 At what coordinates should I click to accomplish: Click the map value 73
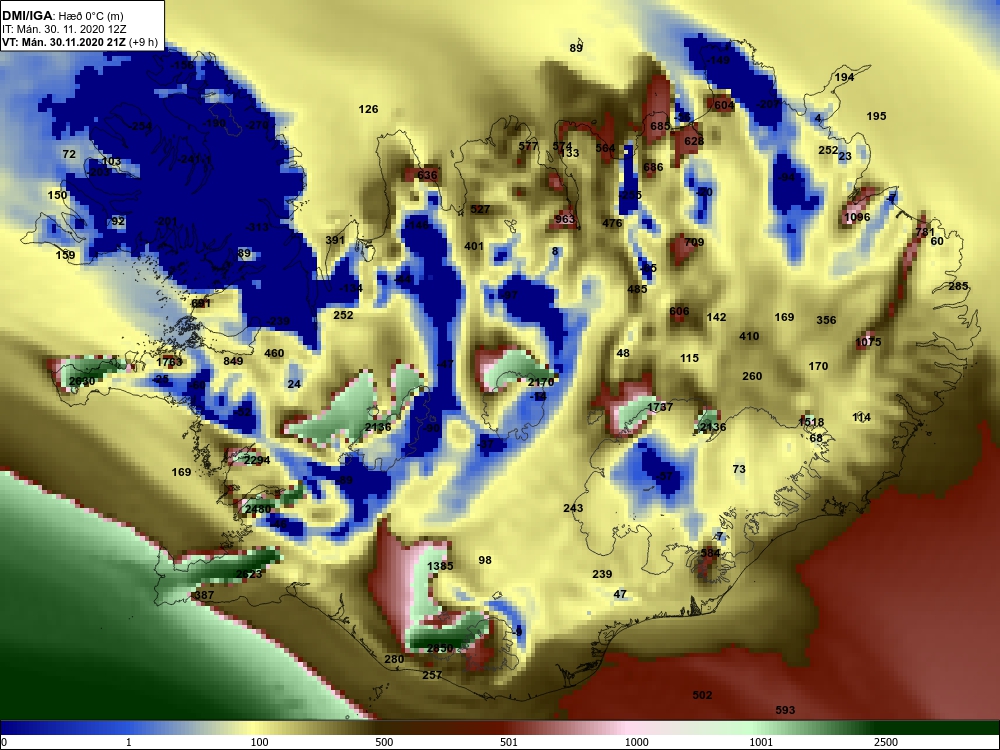(x=739, y=469)
